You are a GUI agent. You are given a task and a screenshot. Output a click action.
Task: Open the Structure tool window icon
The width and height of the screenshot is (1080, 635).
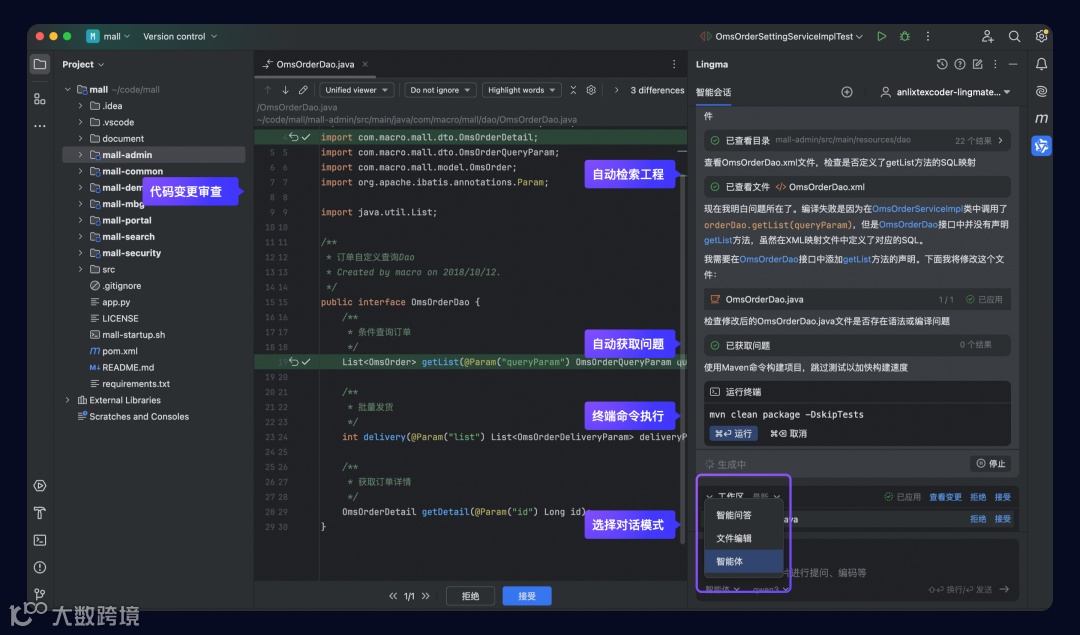click(x=40, y=98)
